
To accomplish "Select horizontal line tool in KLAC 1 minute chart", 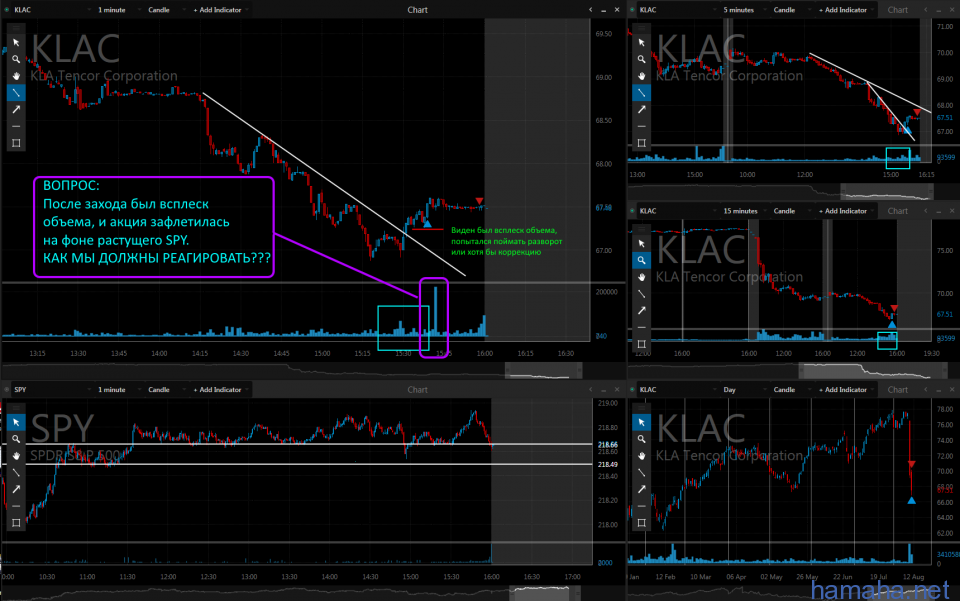I will coord(16,126).
